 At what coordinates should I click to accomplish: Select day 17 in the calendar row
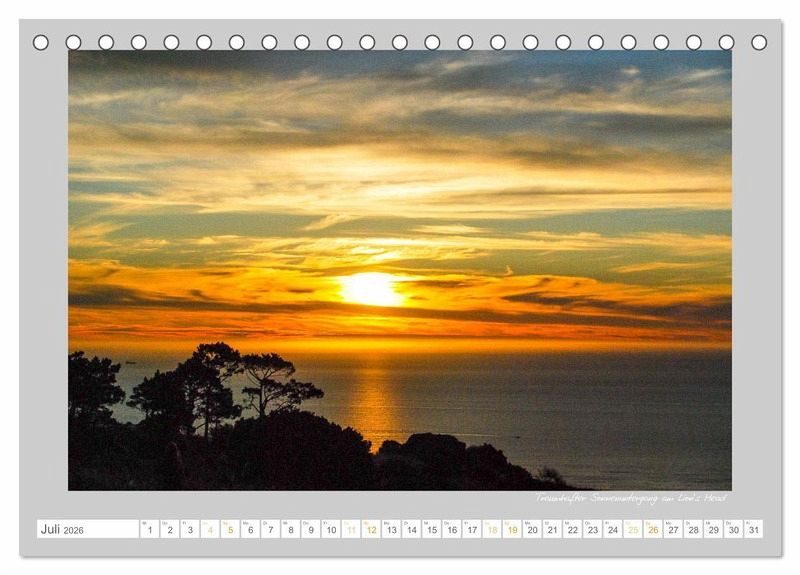point(472,529)
